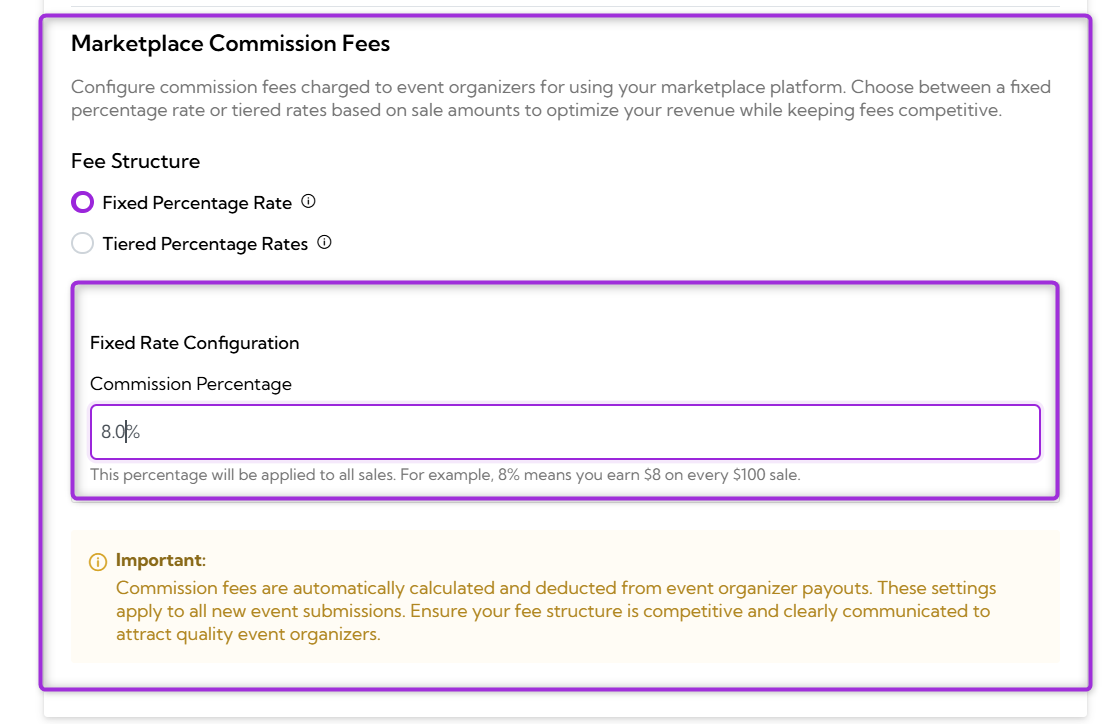
Task: Click the Tiered Percentage Rates label text
Action: point(204,243)
